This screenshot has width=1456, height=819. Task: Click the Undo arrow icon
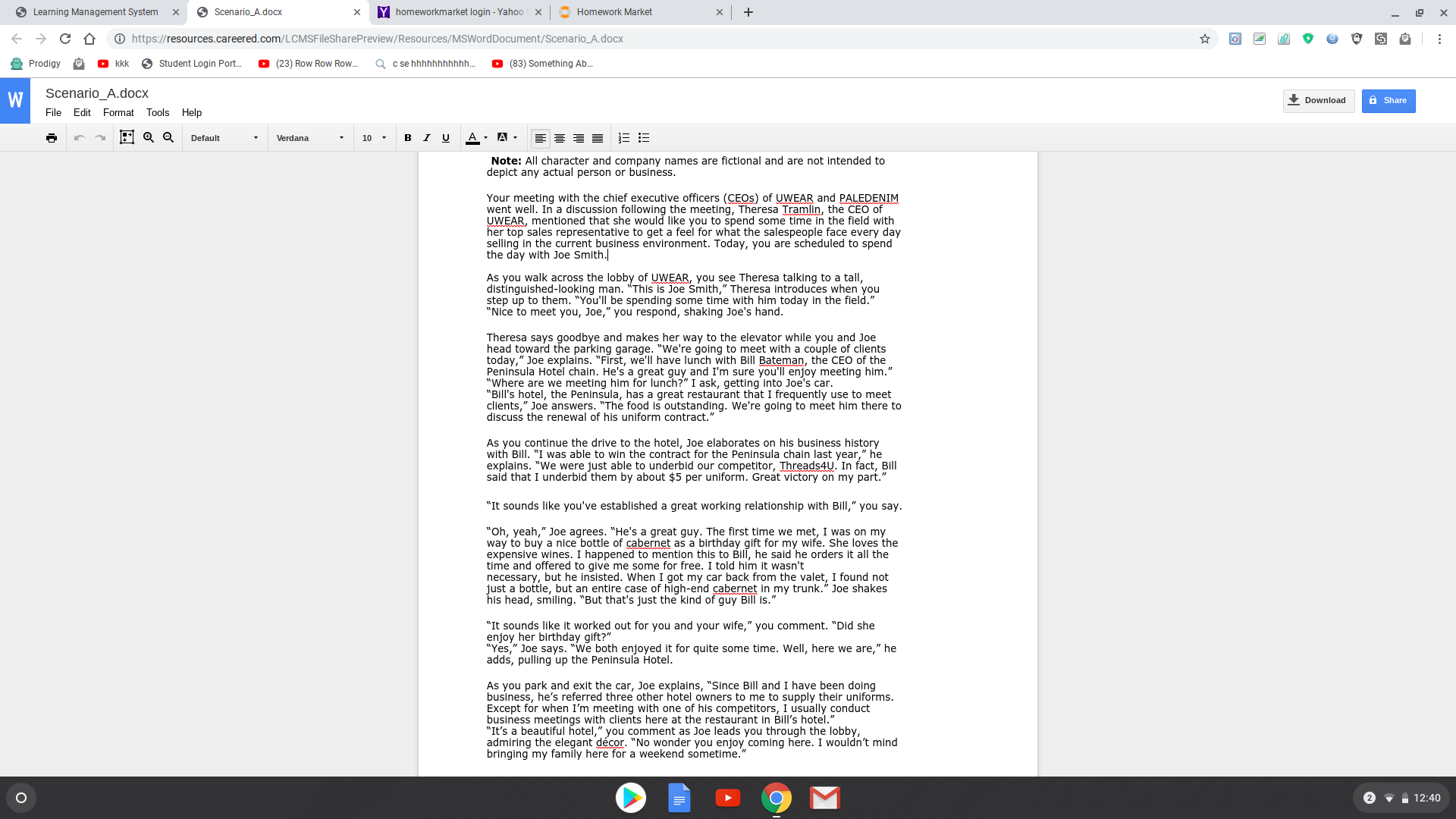[80, 138]
